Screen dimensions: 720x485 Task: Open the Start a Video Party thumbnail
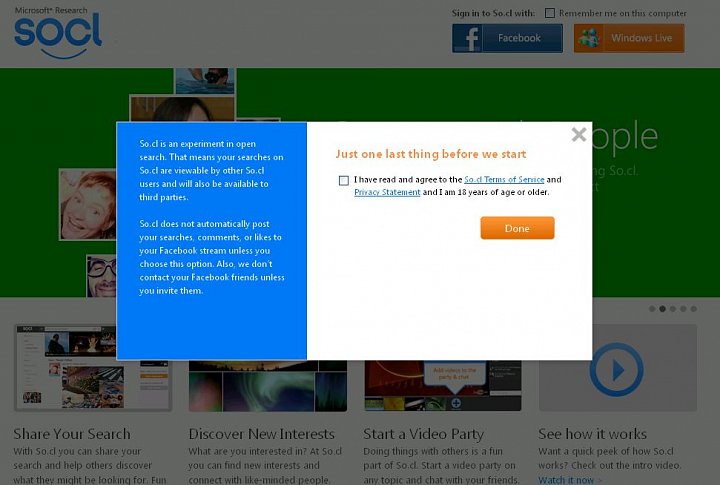443,386
